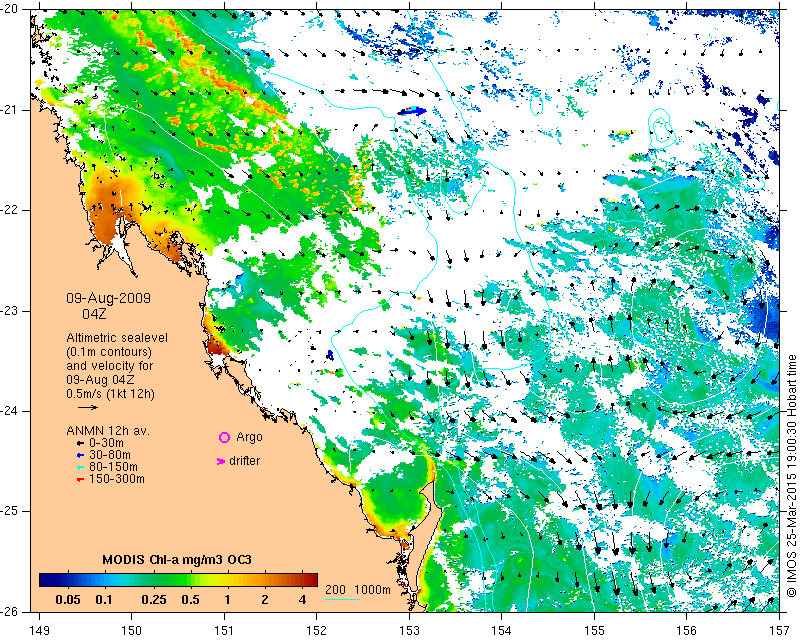Click the -21 latitude axis label

[10, 110]
